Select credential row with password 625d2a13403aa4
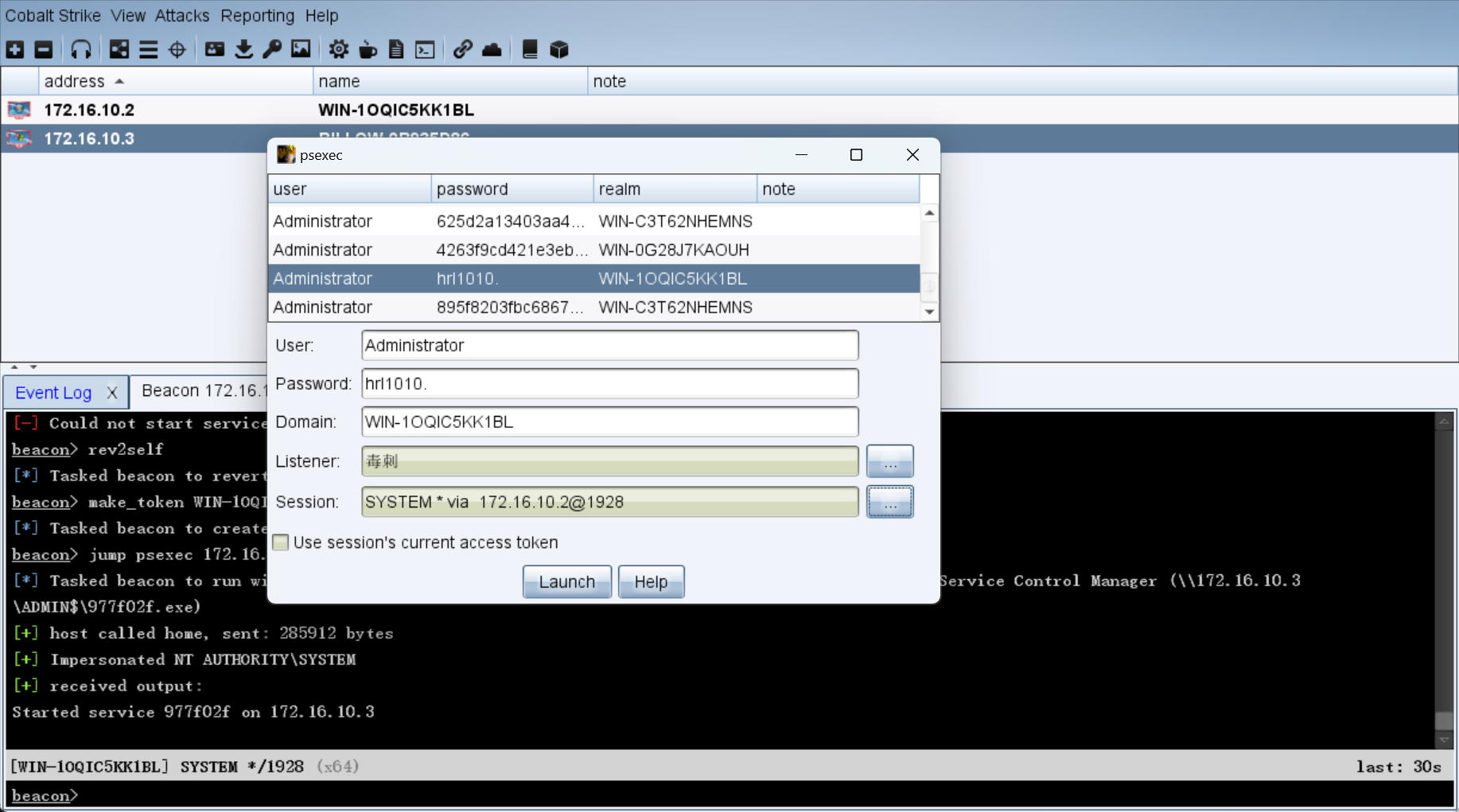Viewport: 1459px width, 812px height. pos(594,221)
